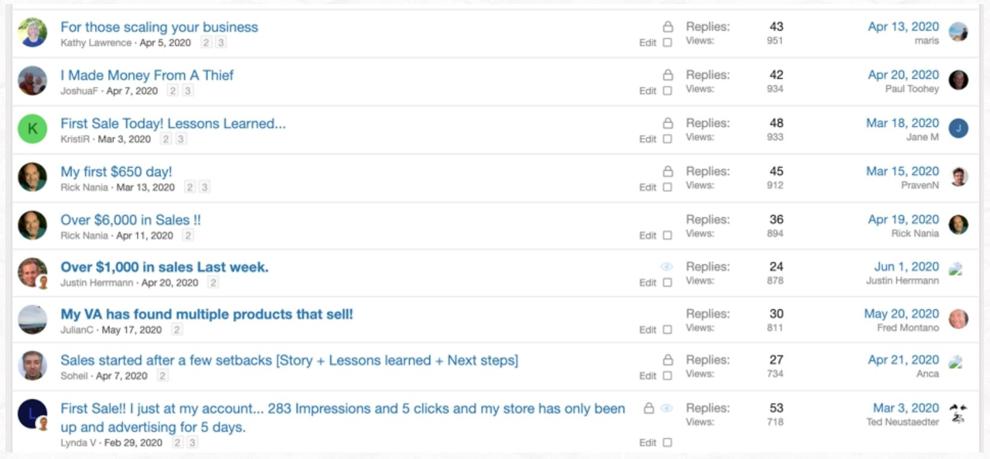The height and width of the screenshot is (459, 990).
Task: Click the lock icon on the 'First Sale!! I just at my account' thread
Action: [648, 408]
